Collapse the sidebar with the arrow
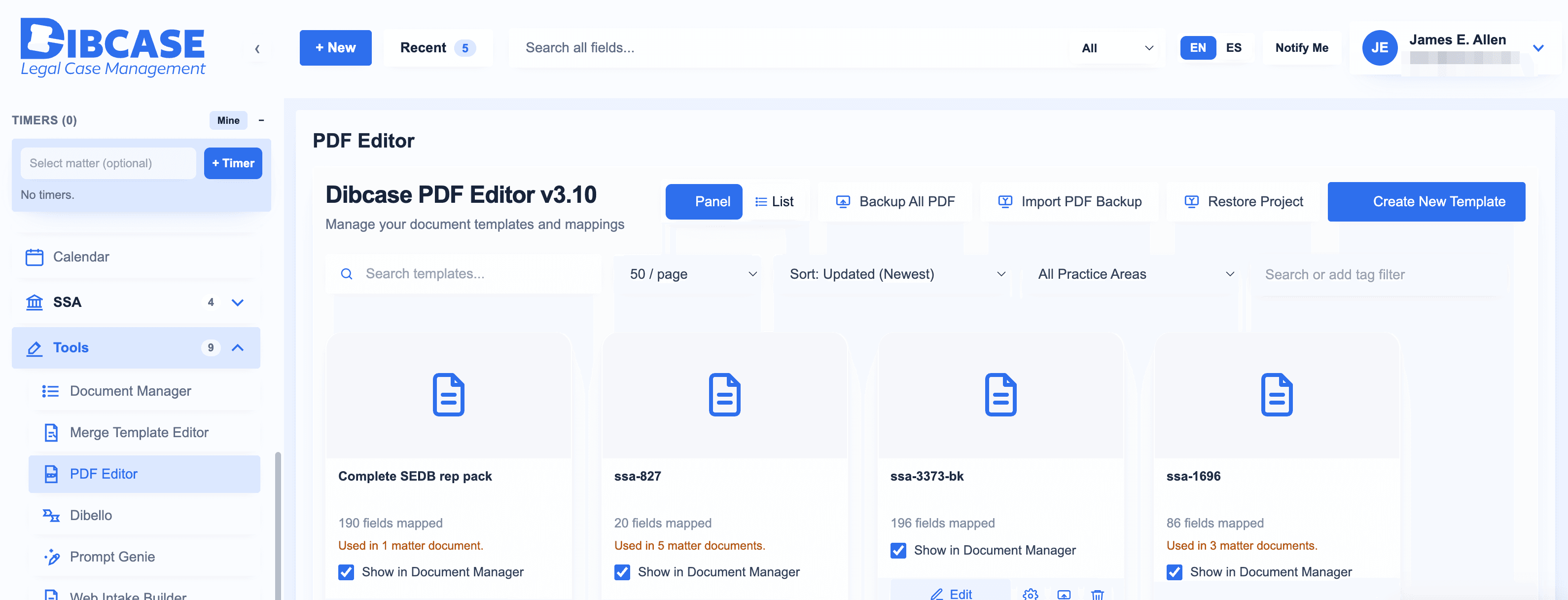 point(257,49)
